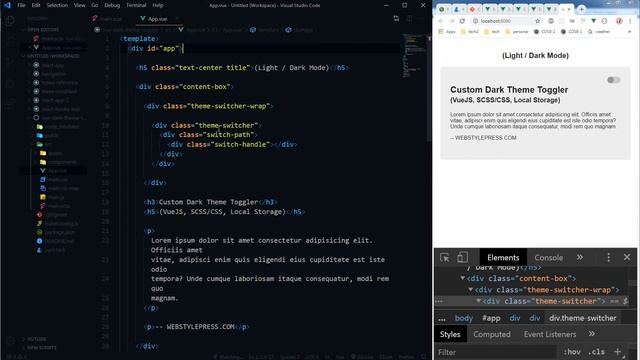This screenshot has height=360, width=640.
Task: Go back in Chrome
Action: (441, 21)
